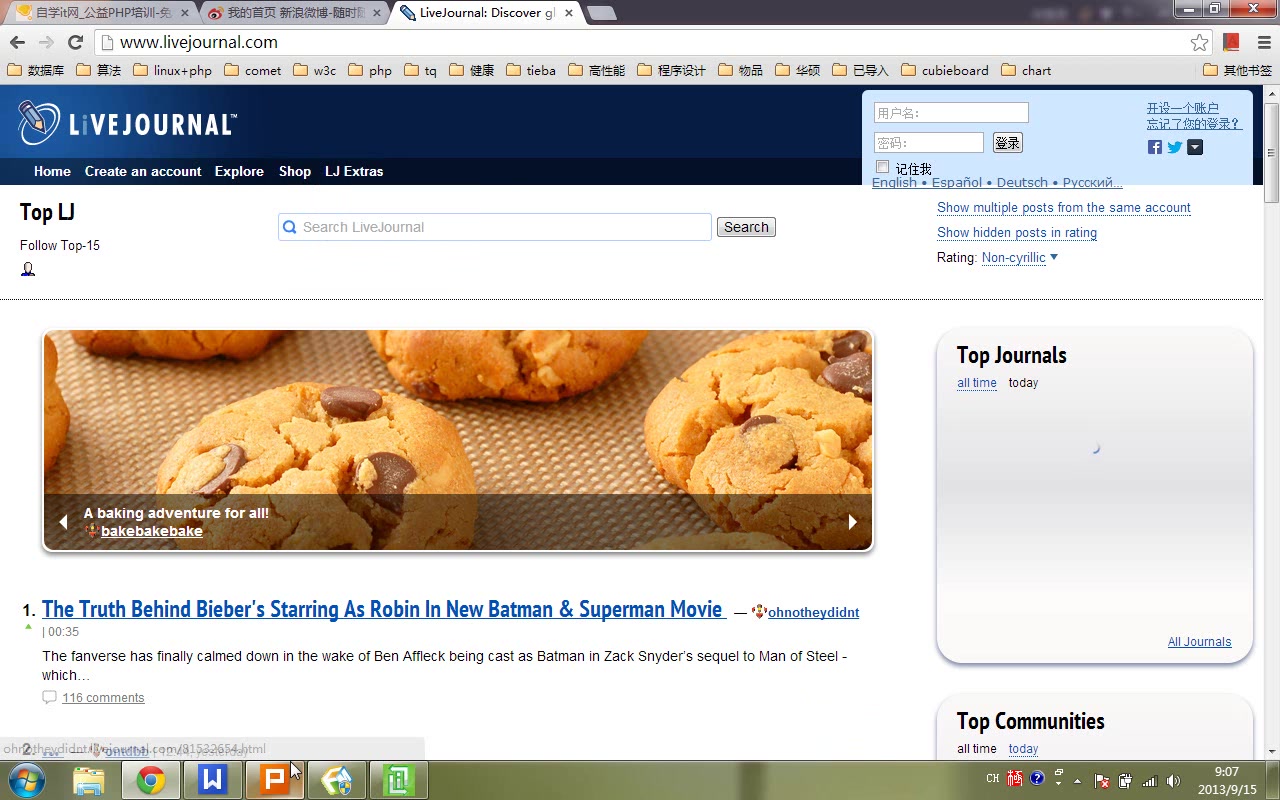The image size is (1280, 800).
Task: Select Top Communities today filter
Action: tap(1023, 749)
